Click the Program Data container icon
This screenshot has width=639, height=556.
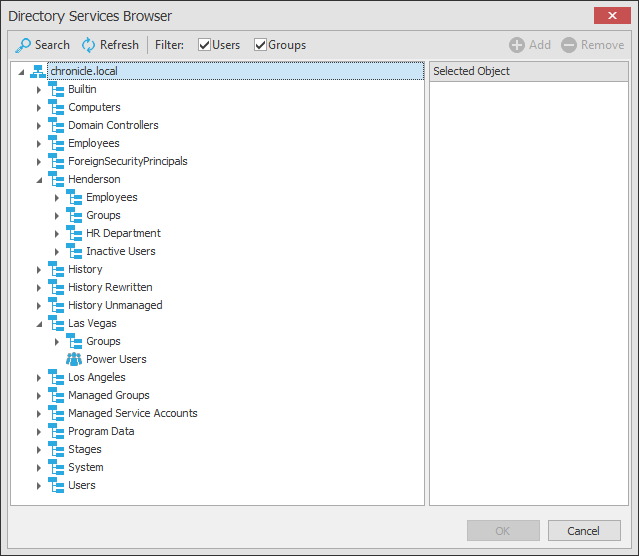(56, 431)
